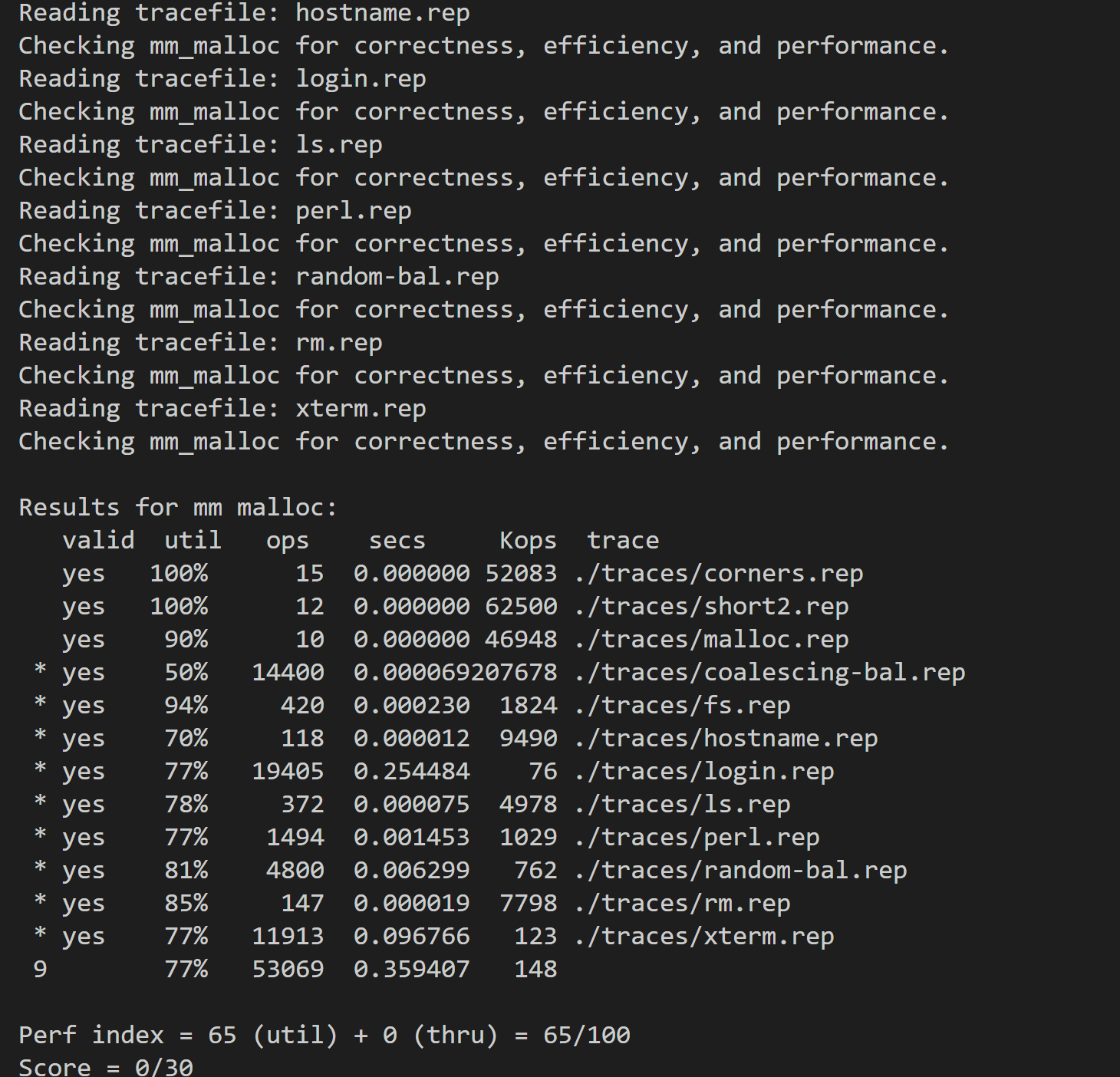This screenshot has width=1120, height=1077.
Task: Click the ./traces/perl.rep path
Action: (697, 838)
